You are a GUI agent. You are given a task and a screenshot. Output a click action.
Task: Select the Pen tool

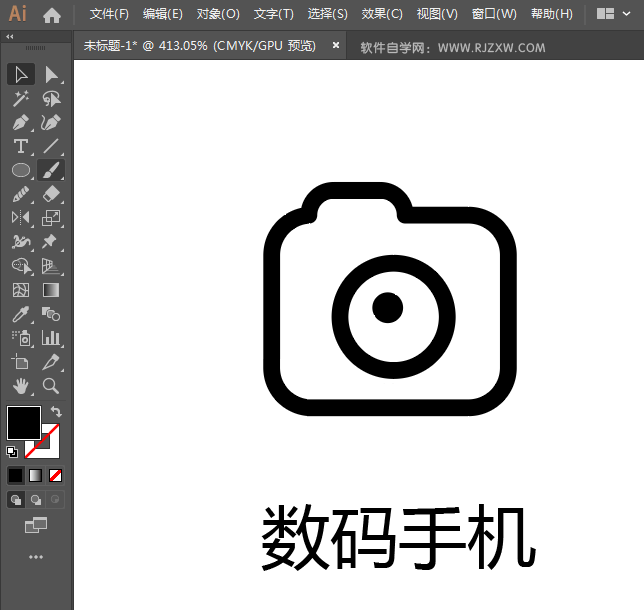[20, 122]
